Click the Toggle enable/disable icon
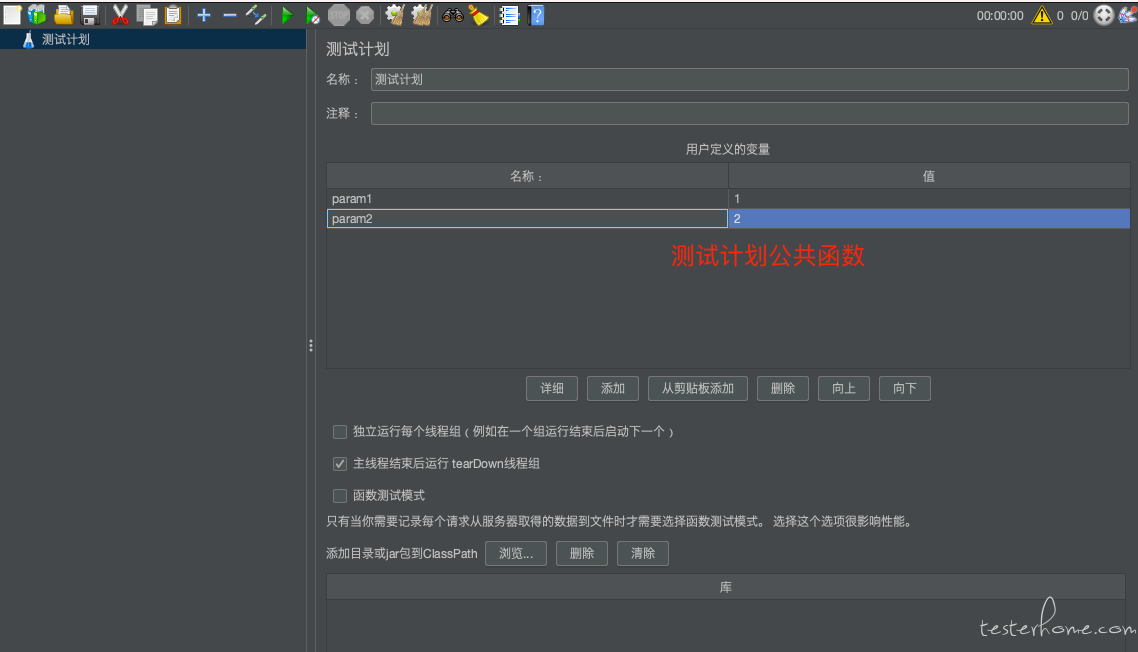The width and height of the screenshot is (1138, 652). point(255,15)
